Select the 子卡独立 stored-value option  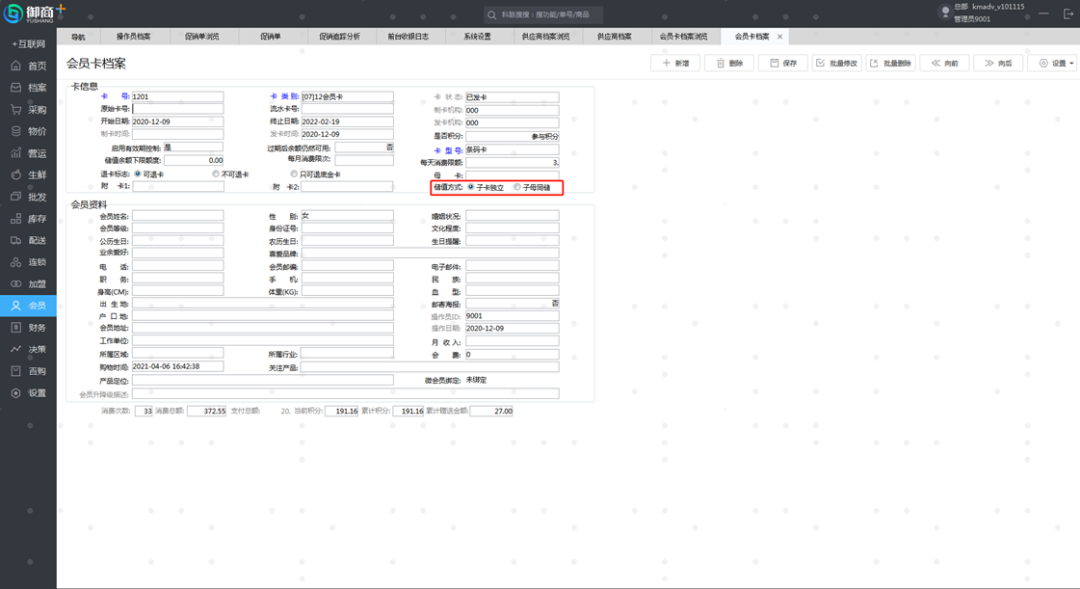(x=471, y=187)
